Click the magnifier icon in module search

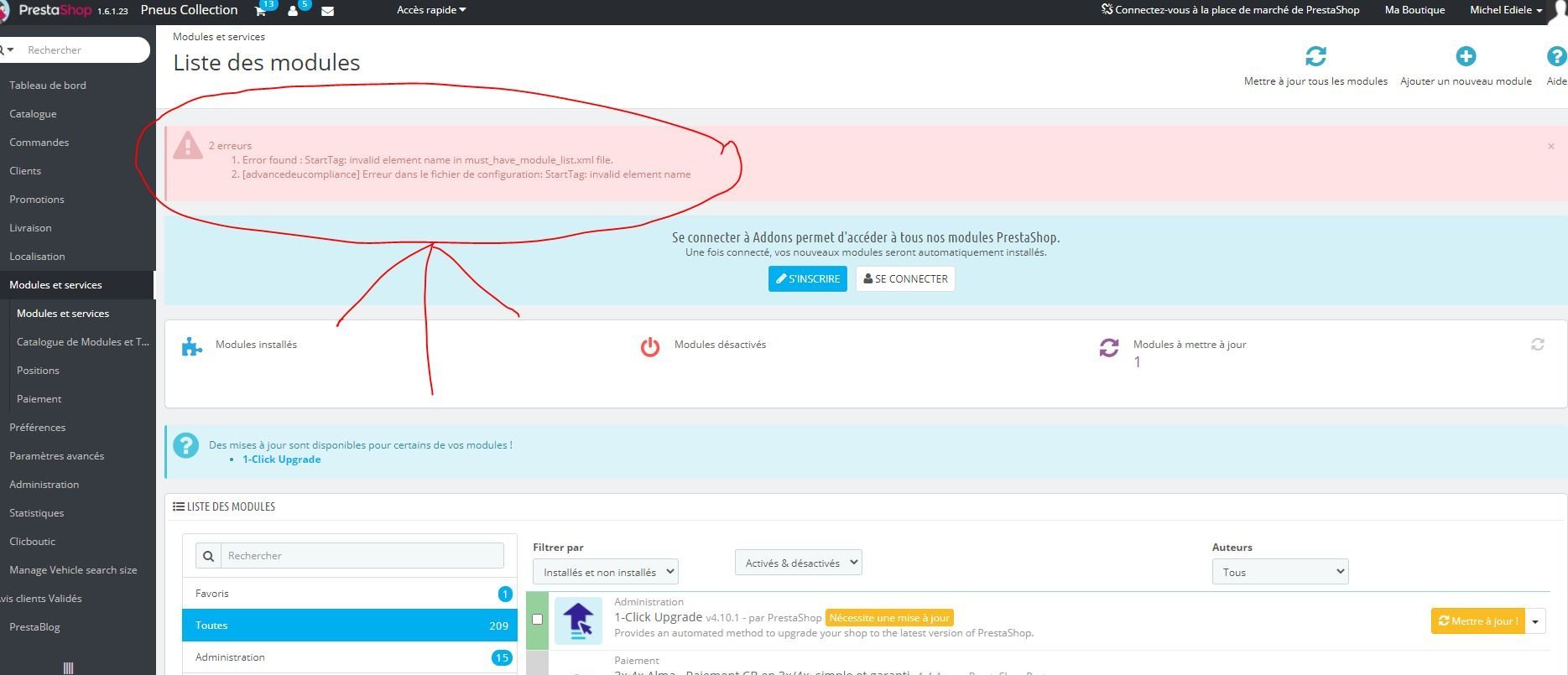point(208,556)
